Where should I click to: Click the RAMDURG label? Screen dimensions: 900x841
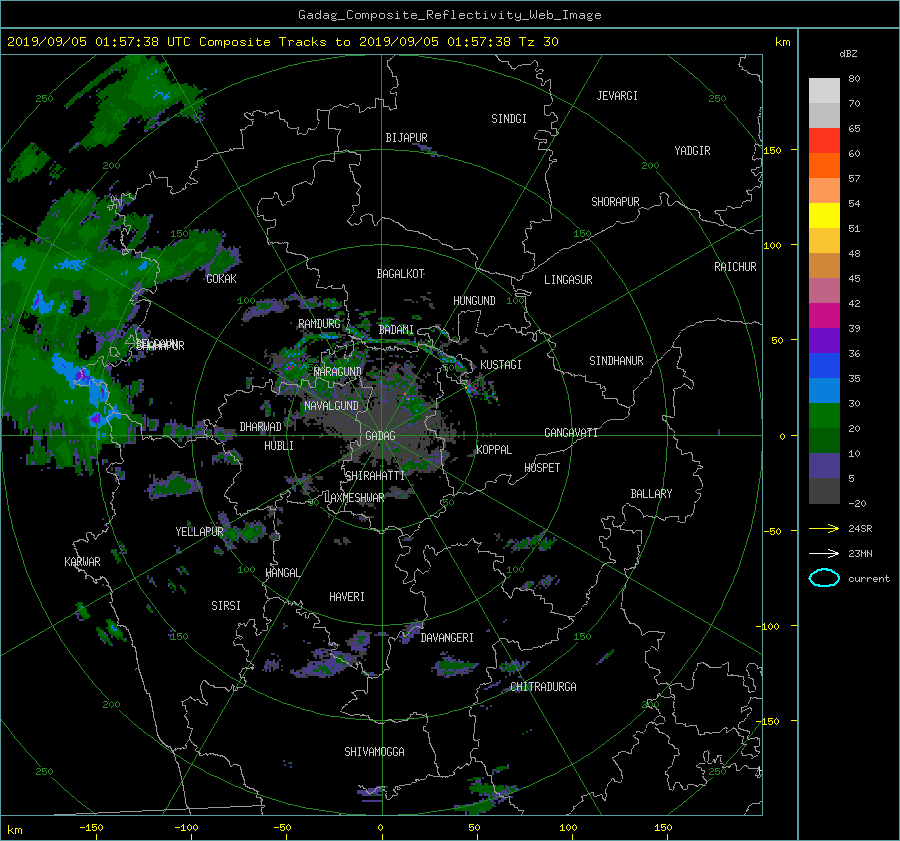tap(319, 324)
